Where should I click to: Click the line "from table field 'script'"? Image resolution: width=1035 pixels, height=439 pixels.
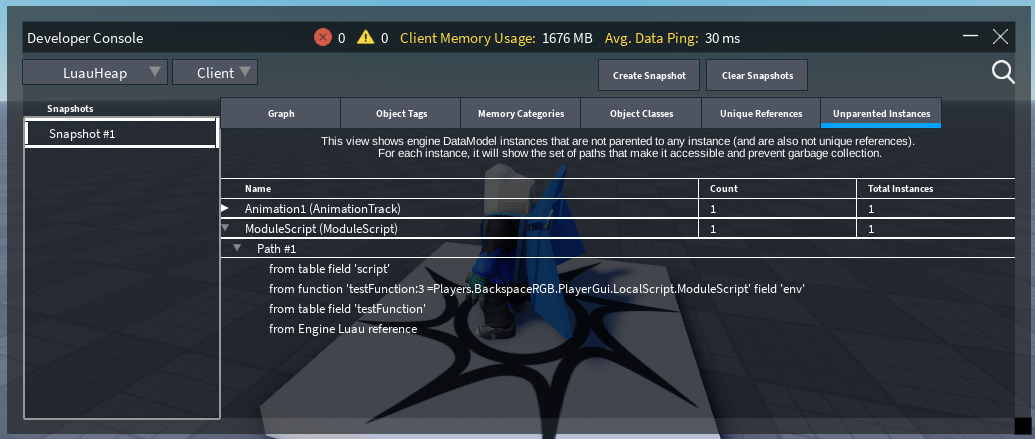pos(329,269)
